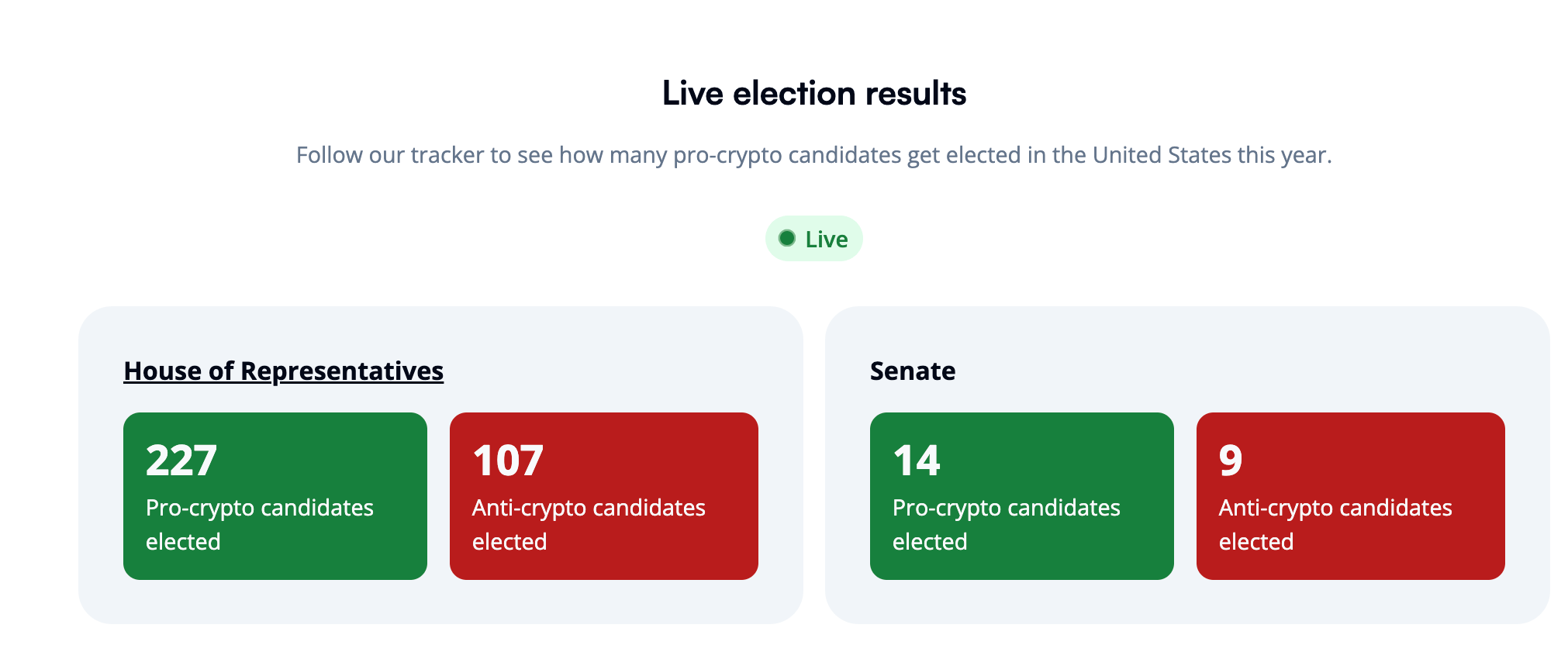Select the House pro-crypto green card
The image size is (1568, 659).
[x=275, y=496]
